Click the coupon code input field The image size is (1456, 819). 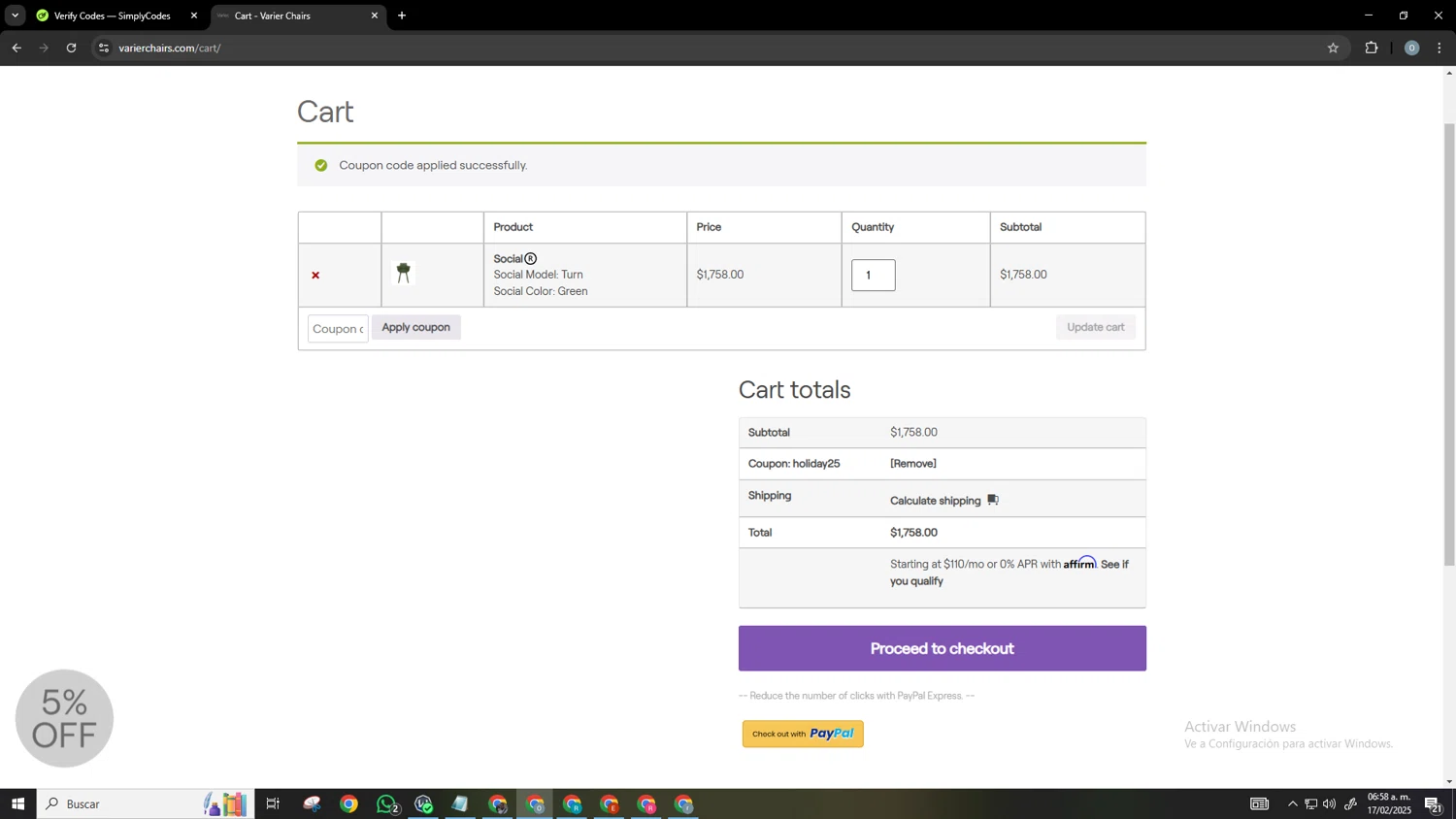(338, 329)
